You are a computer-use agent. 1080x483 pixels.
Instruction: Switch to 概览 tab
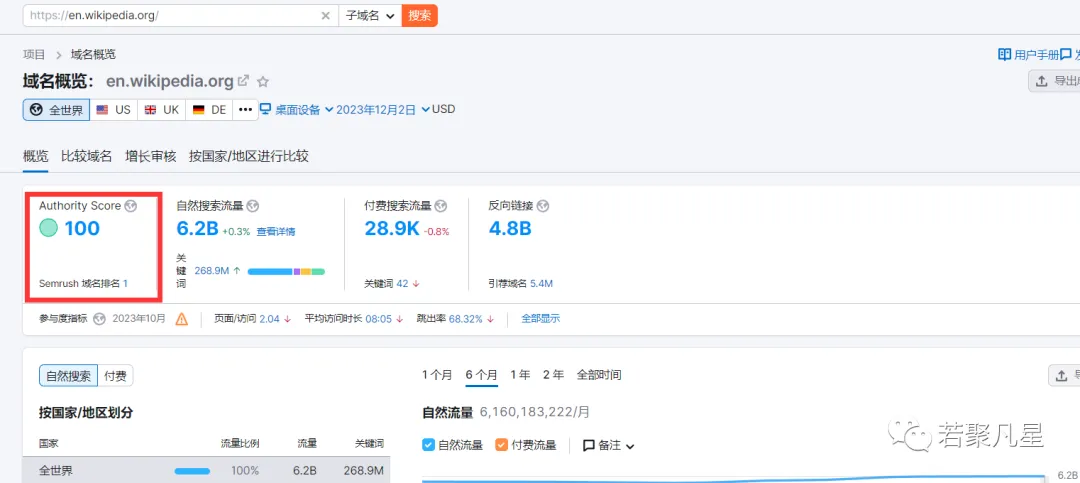(36, 156)
